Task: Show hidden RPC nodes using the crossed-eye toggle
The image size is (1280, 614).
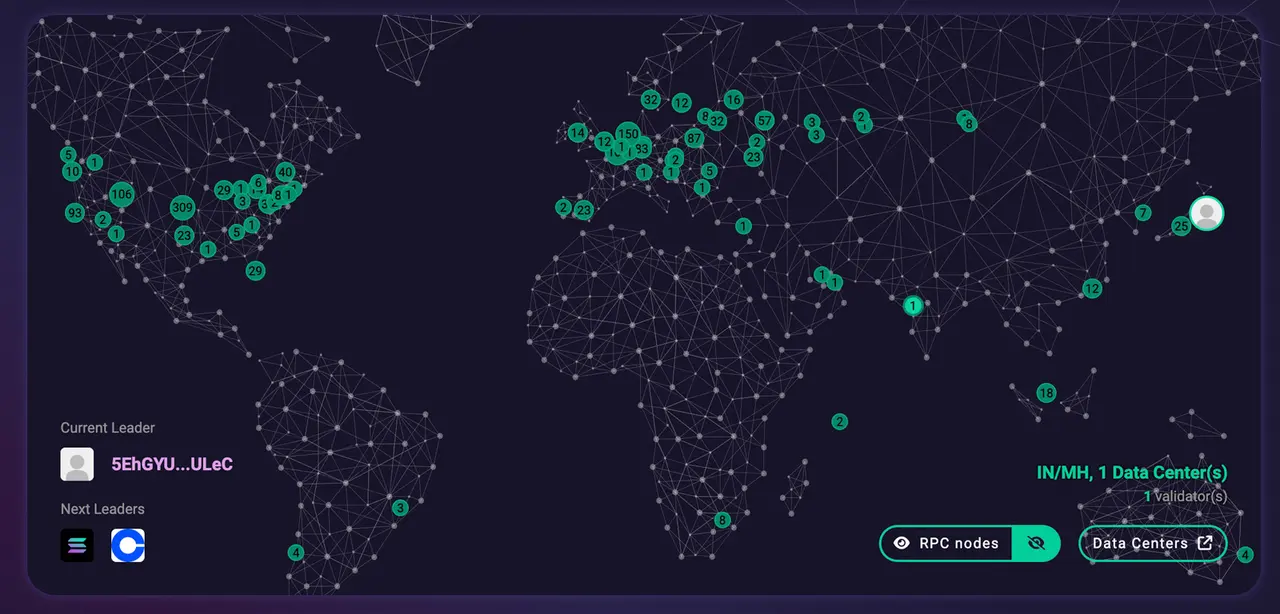Action: tap(1037, 543)
